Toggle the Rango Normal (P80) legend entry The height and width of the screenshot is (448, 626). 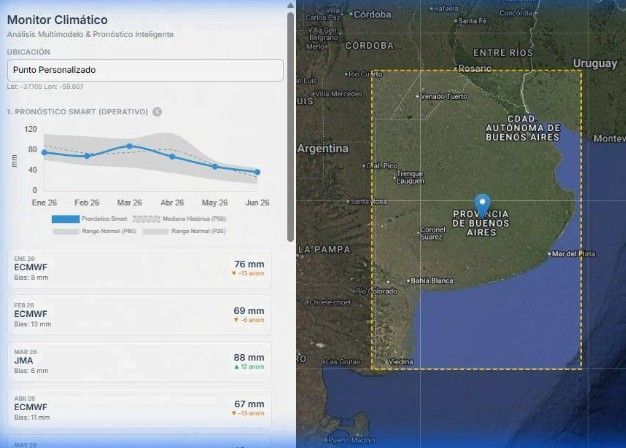point(94,231)
